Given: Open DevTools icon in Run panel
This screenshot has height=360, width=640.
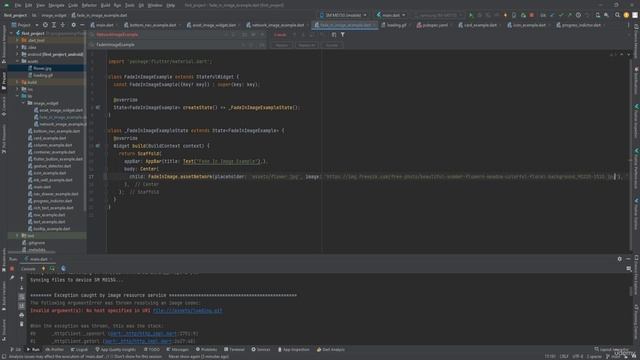Looking at the screenshot, I should [63, 269].
